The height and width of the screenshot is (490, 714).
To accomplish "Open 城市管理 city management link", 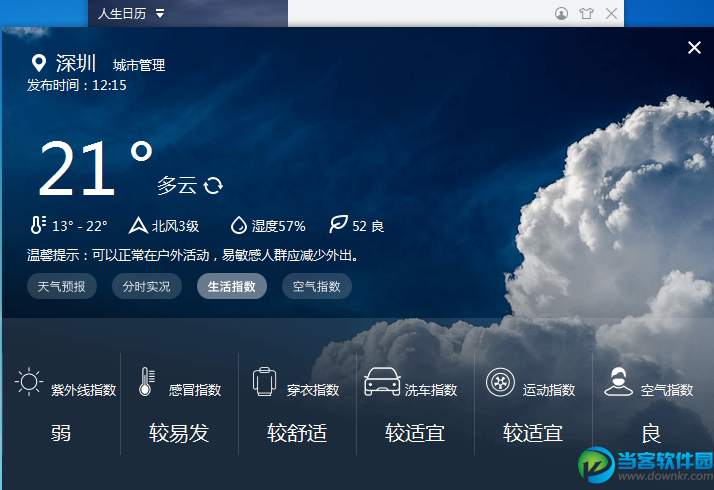I will [139, 66].
